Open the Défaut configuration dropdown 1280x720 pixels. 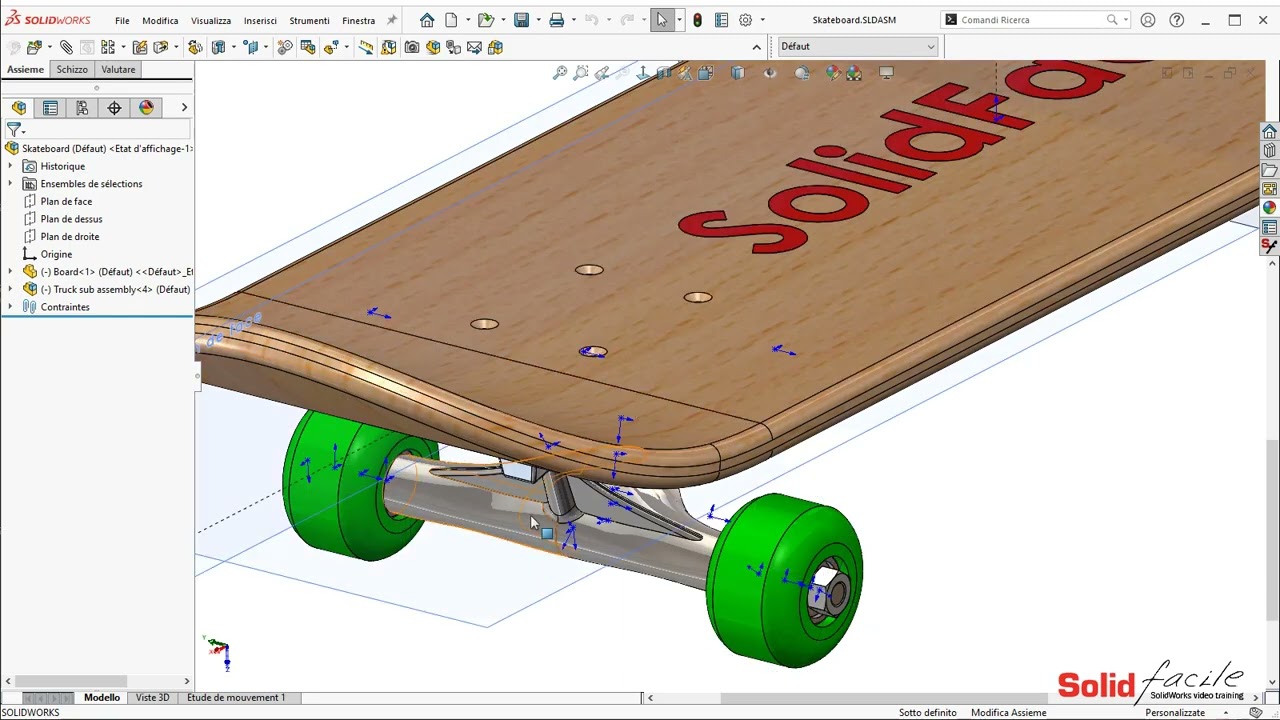857,46
